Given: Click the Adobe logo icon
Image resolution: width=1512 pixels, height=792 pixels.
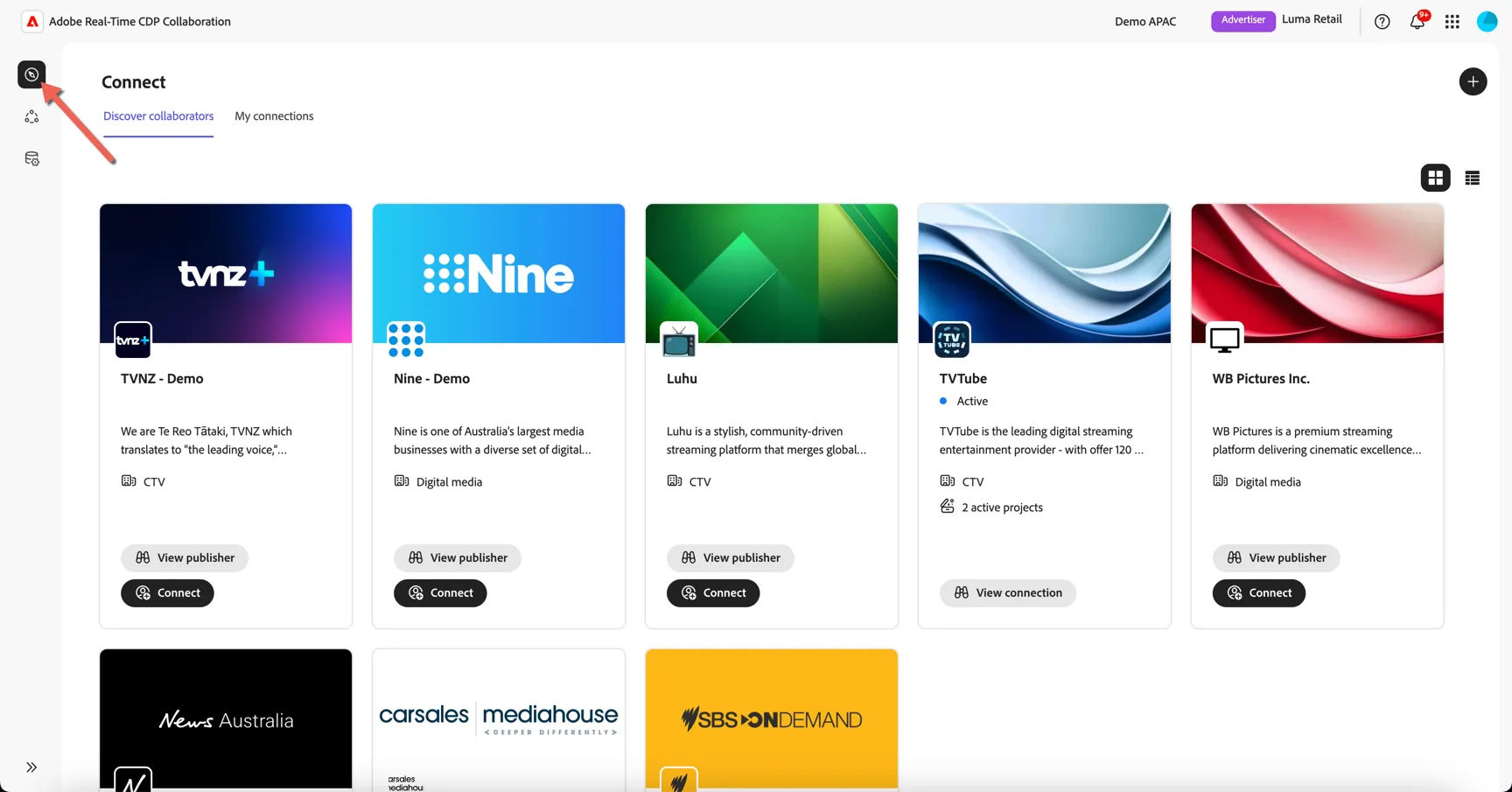Looking at the screenshot, I should click(32, 21).
